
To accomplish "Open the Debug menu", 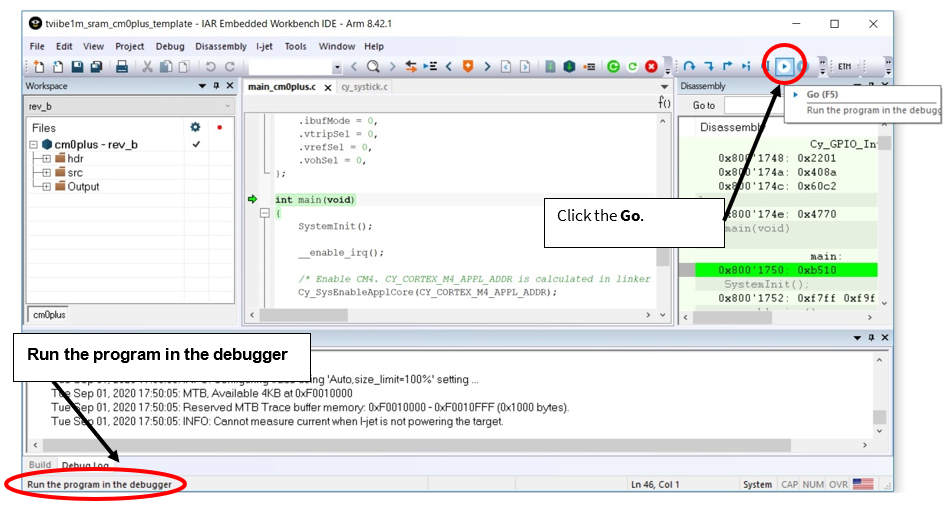I will click(x=170, y=46).
